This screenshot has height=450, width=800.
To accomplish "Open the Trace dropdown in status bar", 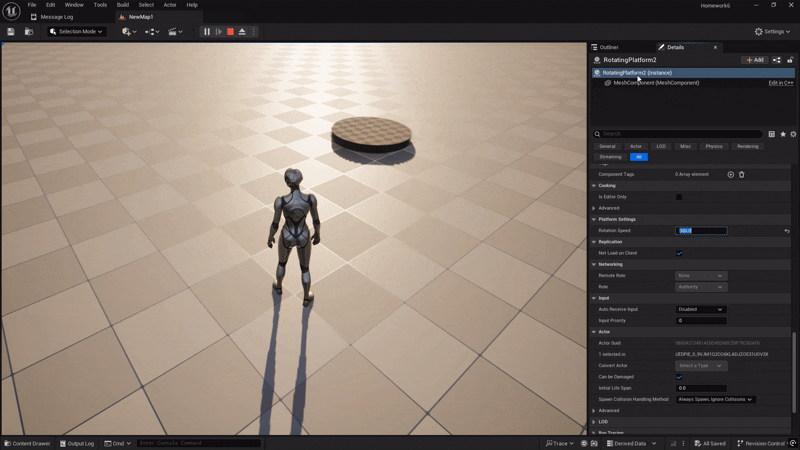I will [560, 443].
